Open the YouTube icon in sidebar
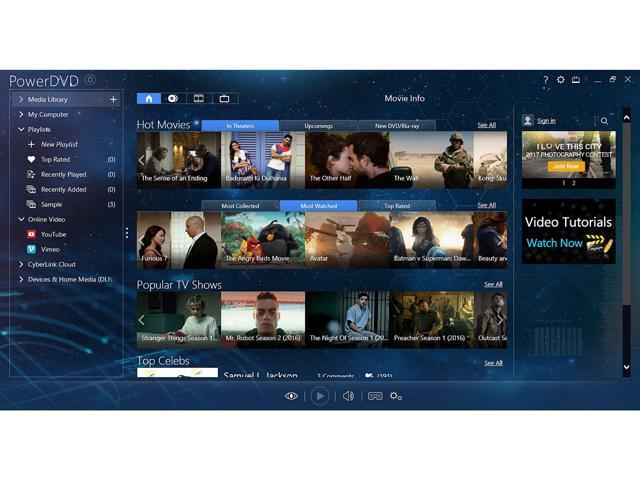640x480 pixels. click(31, 234)
